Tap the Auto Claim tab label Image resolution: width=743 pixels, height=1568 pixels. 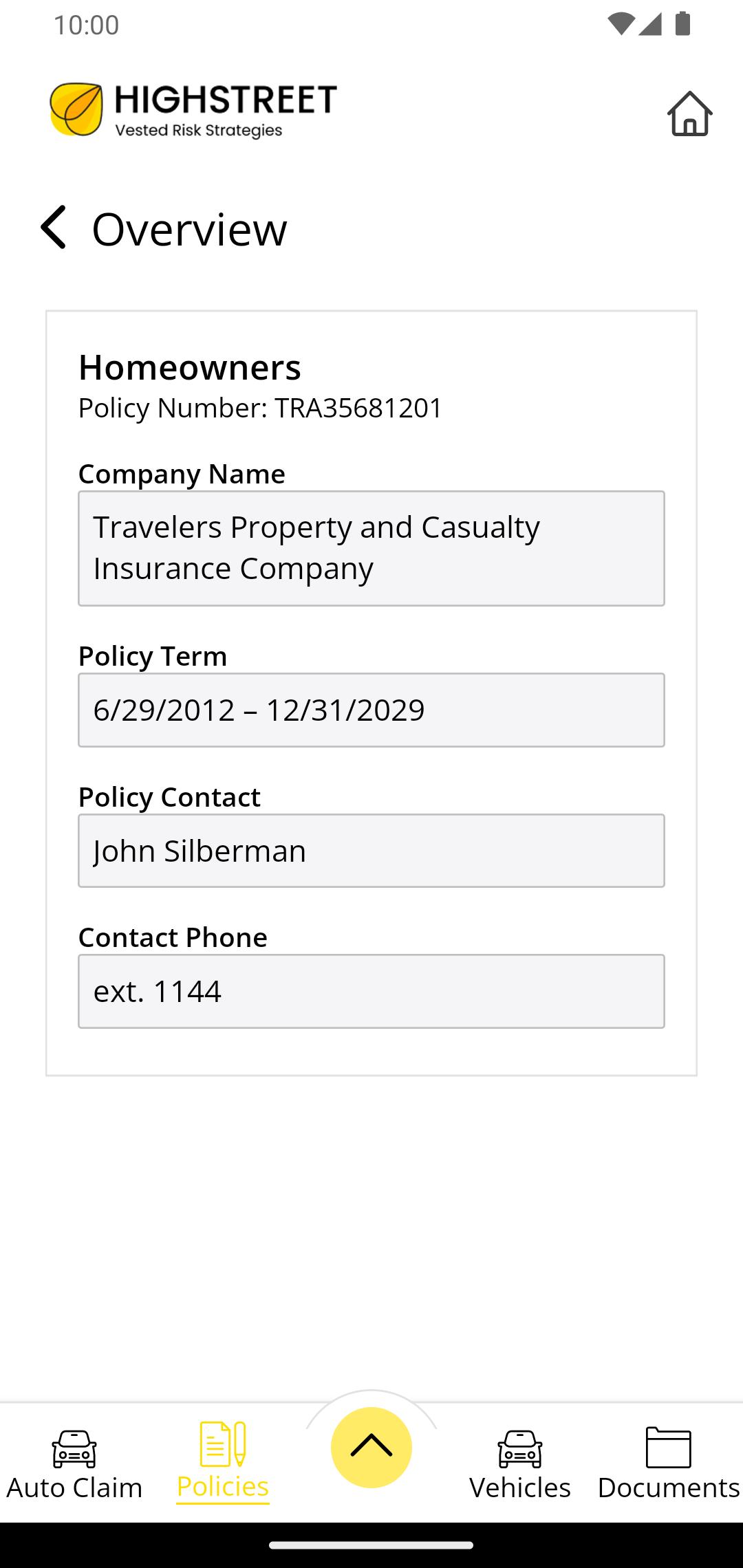(74, 1488)
